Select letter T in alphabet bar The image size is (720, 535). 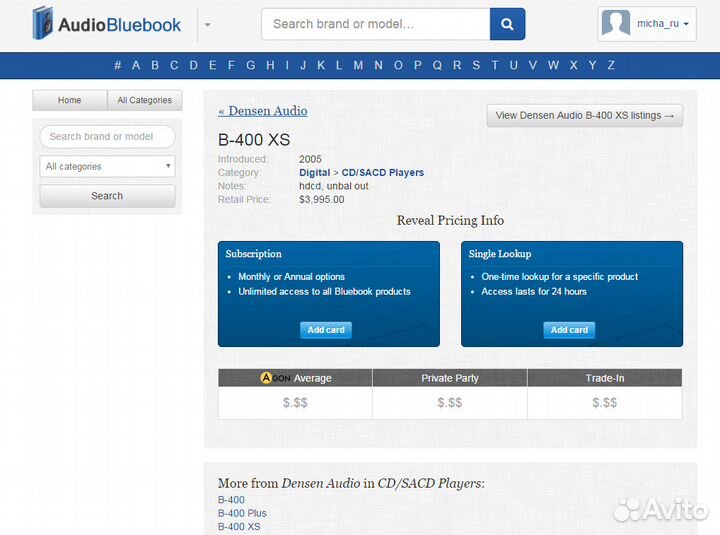(495, 65)
